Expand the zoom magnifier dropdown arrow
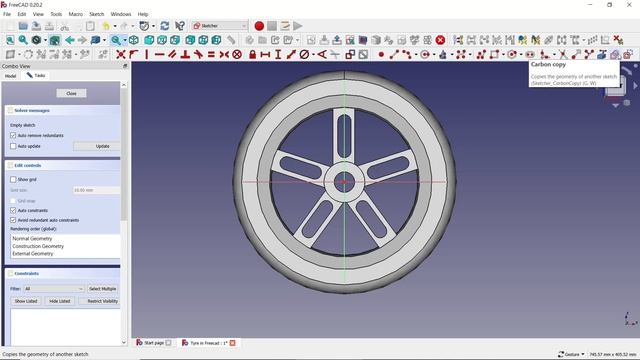This screenshot has width=640, height=360. tap(124, 40)
